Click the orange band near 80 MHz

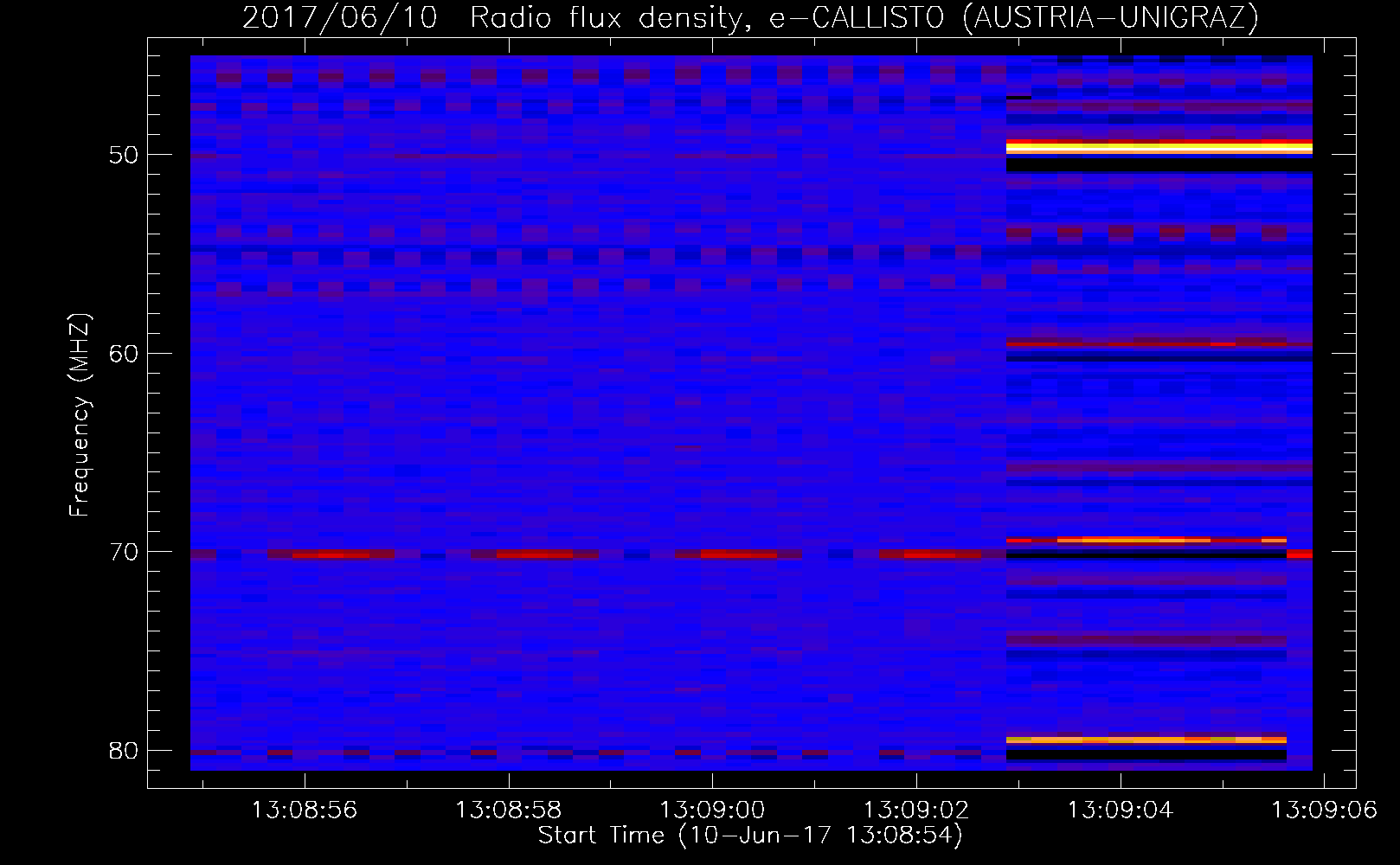1146,740
